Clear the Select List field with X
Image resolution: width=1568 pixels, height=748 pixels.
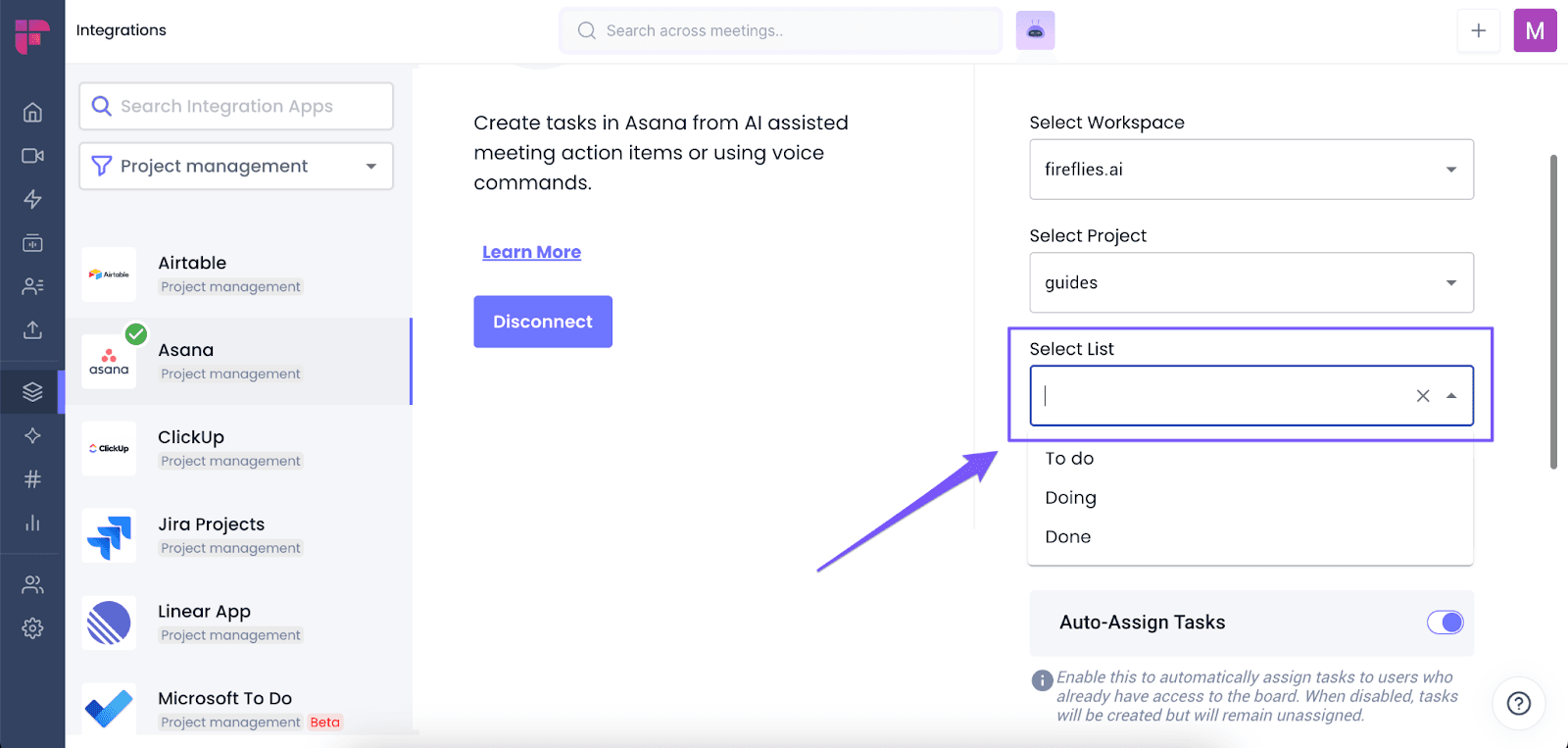(1423, 396)
